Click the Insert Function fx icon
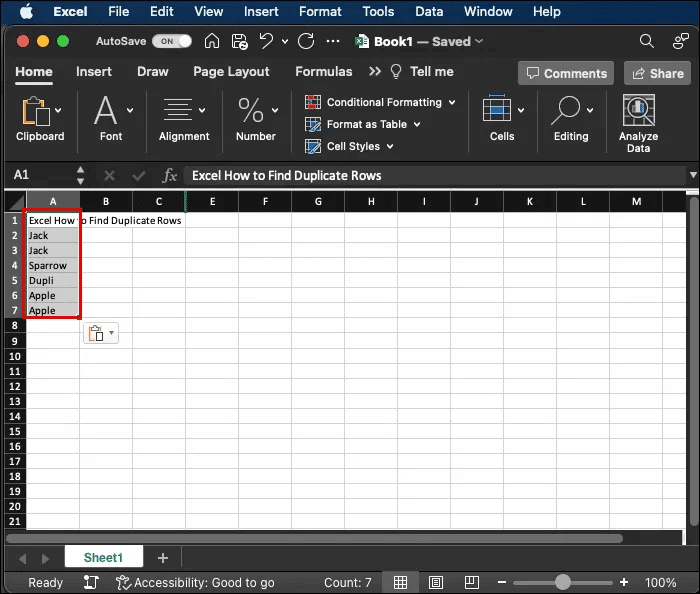Viewport: 700px width, 594px height. (170, 175)
